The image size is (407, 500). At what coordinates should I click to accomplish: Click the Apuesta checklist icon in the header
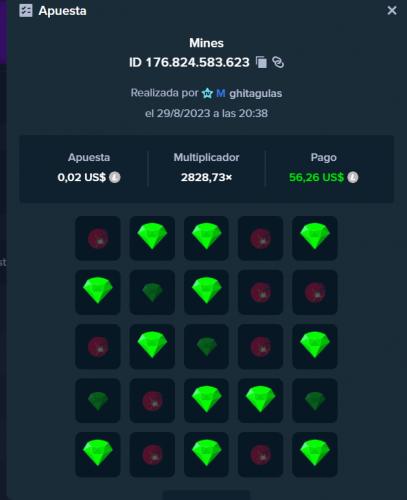pyautogui.click(x=26, y=11)
